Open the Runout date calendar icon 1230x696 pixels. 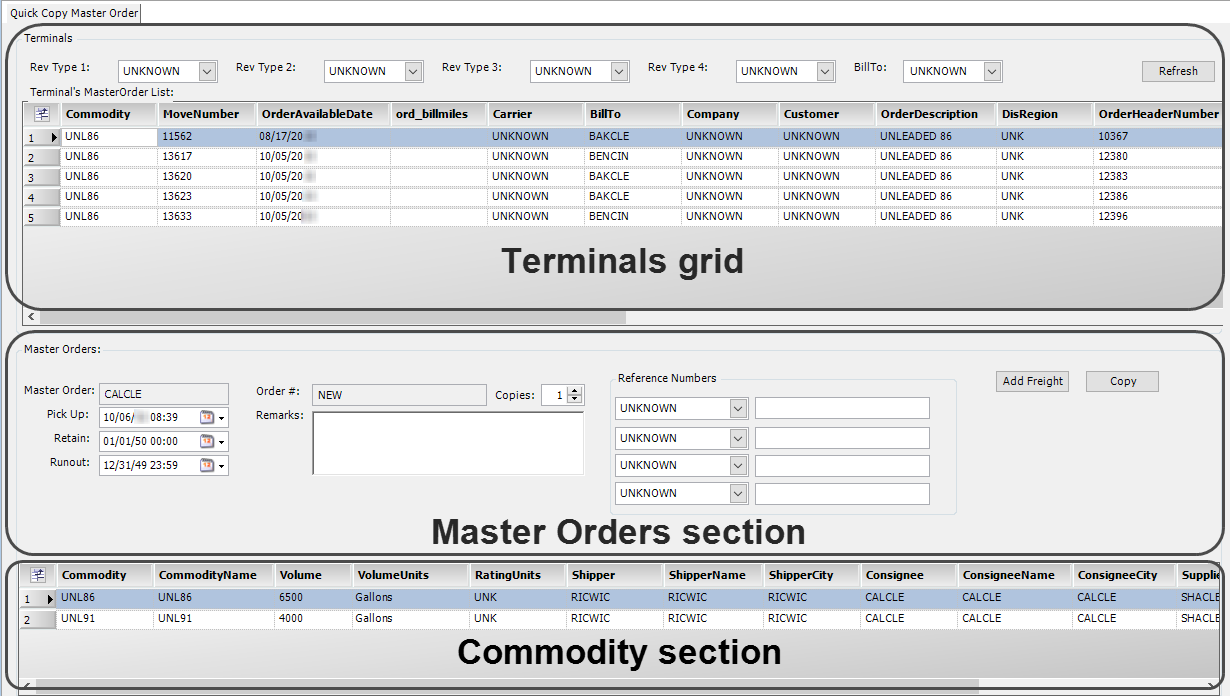tap(207, 465)
